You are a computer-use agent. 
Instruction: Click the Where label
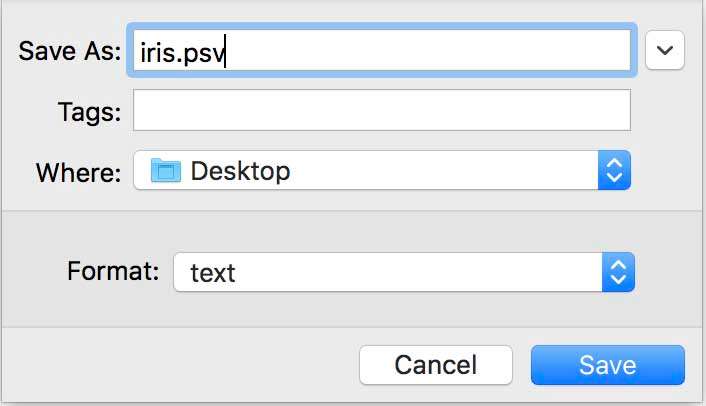pos(79,172)
